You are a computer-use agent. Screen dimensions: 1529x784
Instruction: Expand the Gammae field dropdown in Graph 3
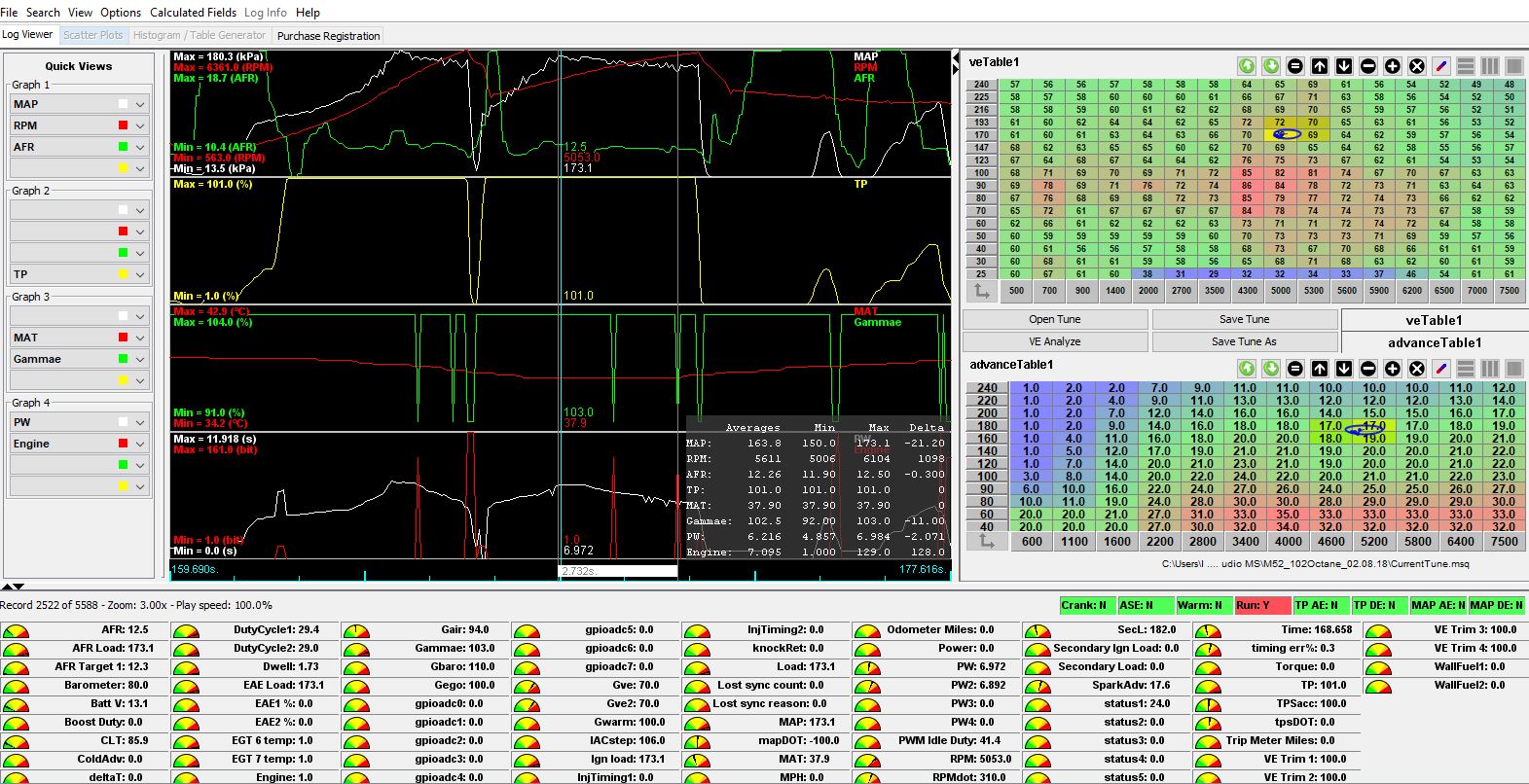(x=140, y=360)
